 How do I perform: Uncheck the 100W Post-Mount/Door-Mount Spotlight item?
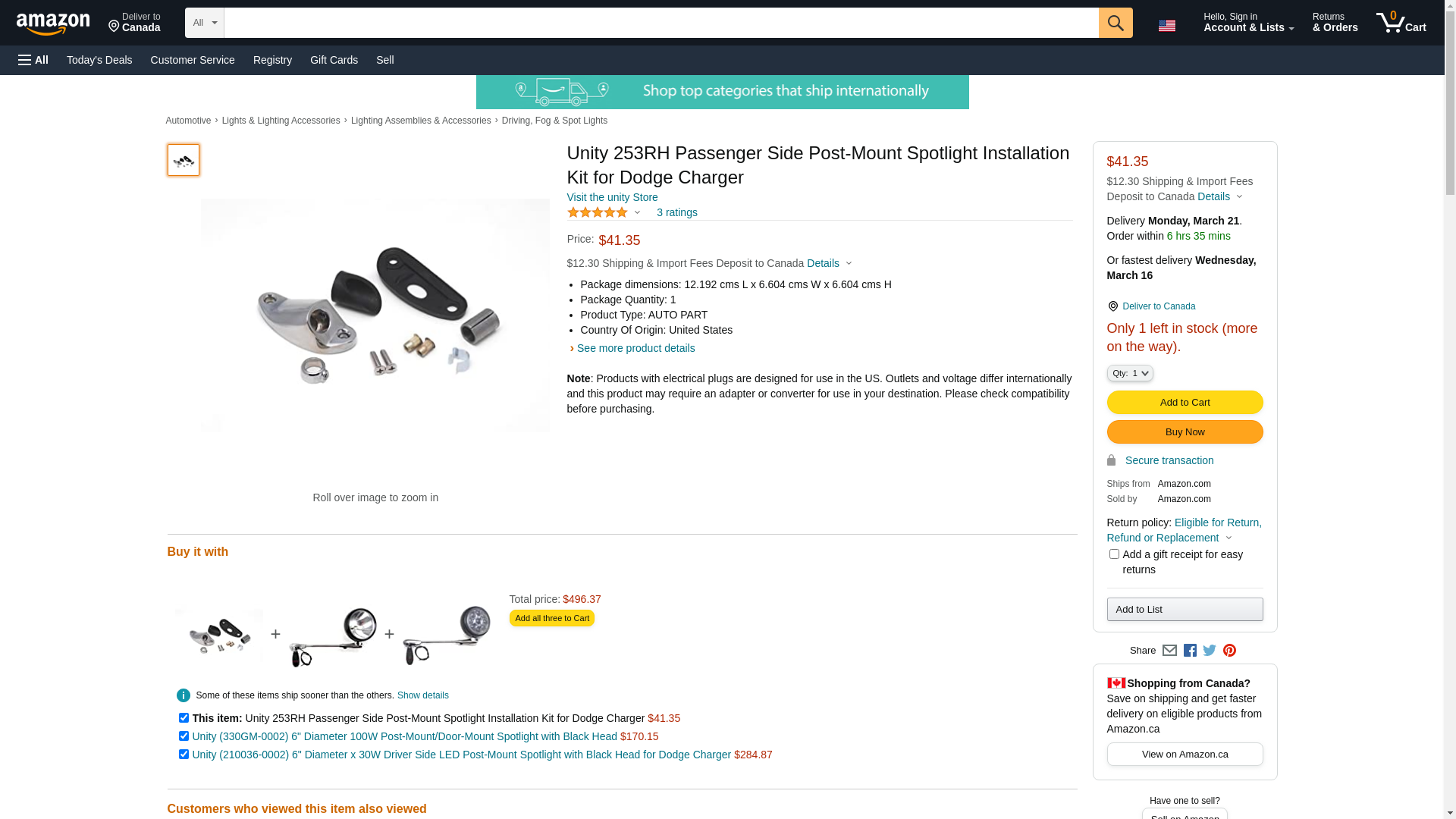click(x=184, y=736)
